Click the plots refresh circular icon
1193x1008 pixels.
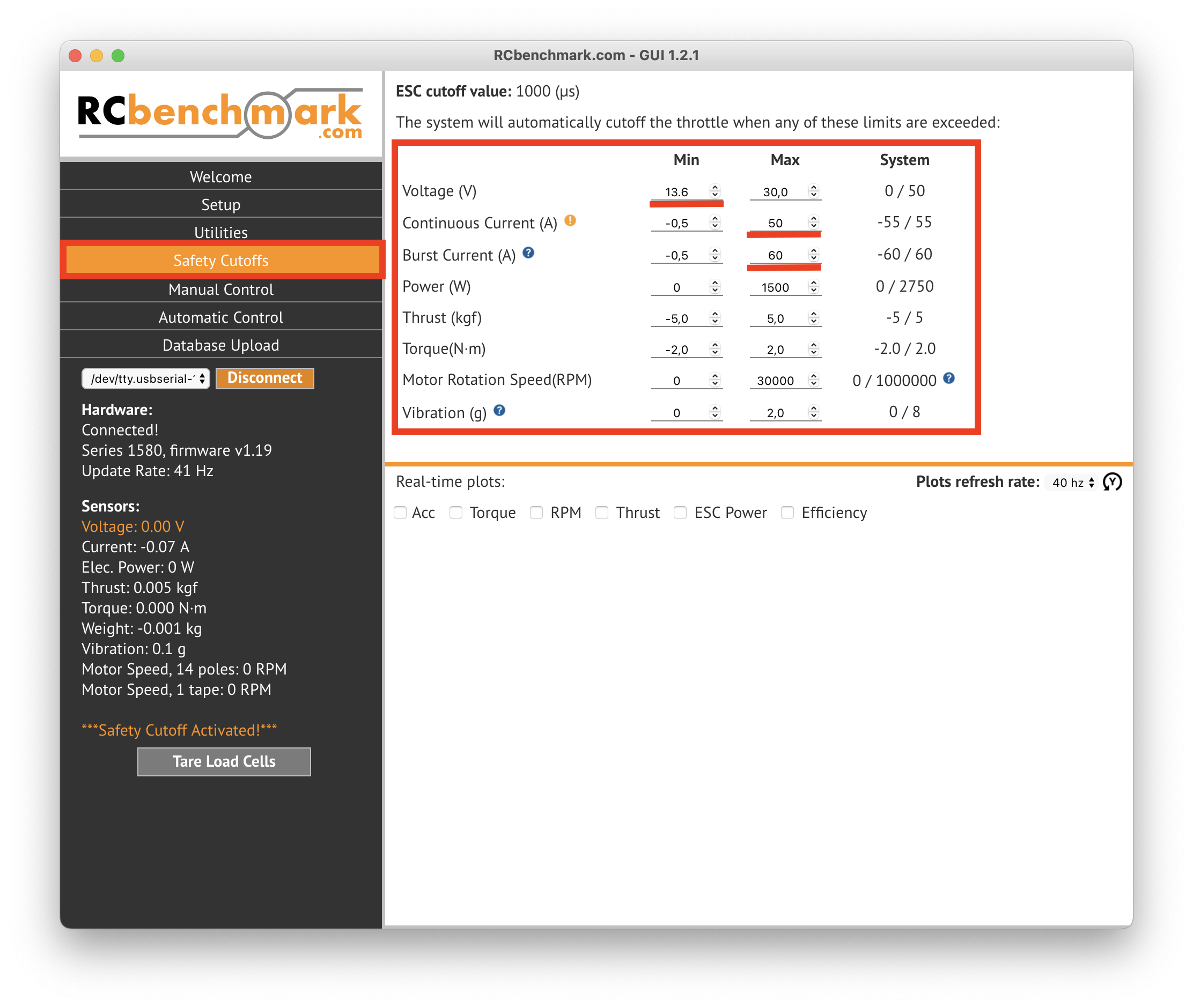1112,483
